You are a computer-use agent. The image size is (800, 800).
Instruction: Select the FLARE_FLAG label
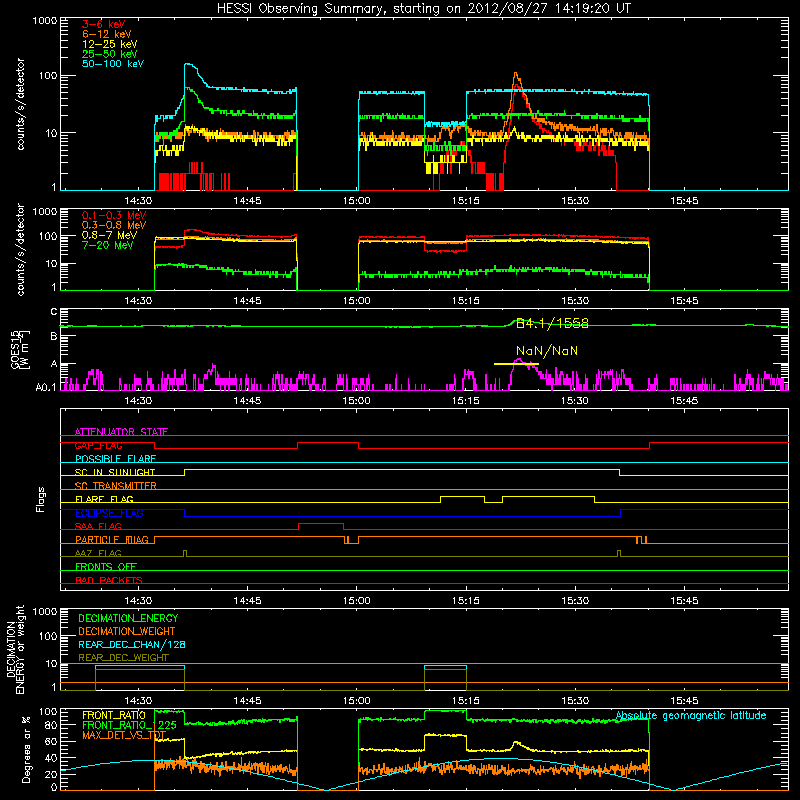[x=104, y=499]
